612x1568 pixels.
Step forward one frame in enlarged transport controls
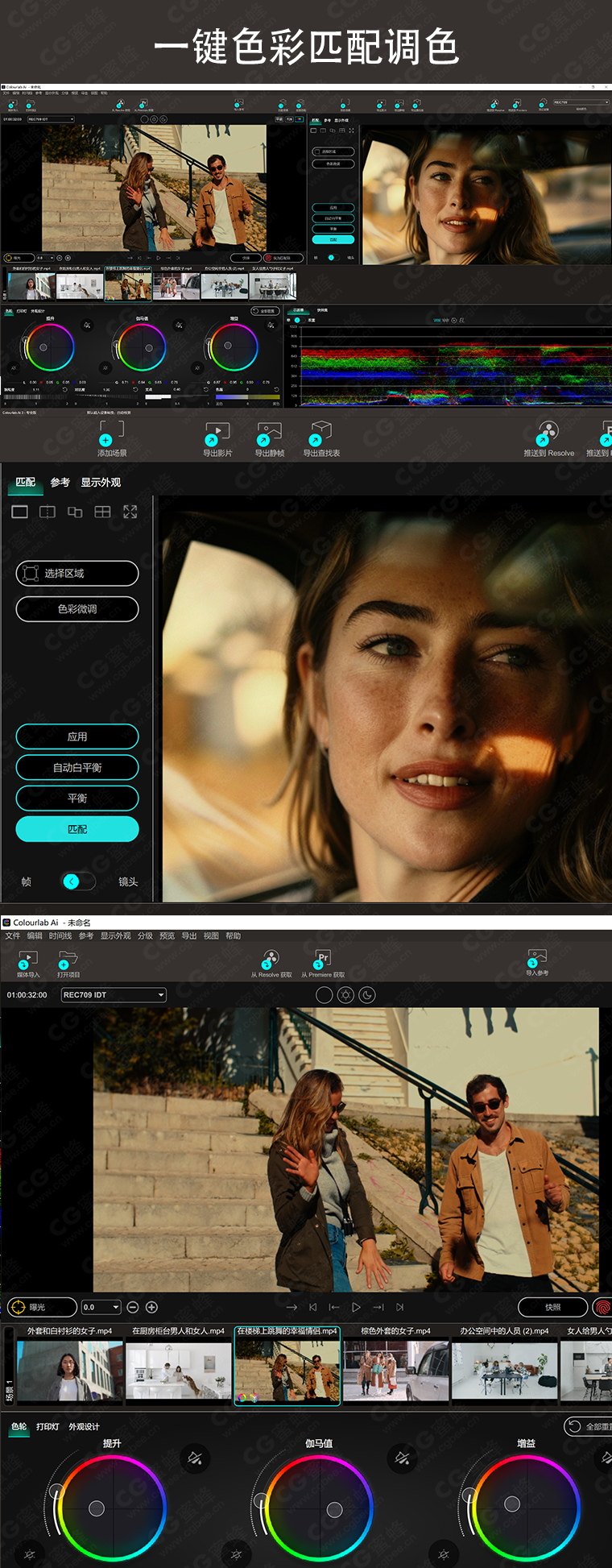[378, 1307]
